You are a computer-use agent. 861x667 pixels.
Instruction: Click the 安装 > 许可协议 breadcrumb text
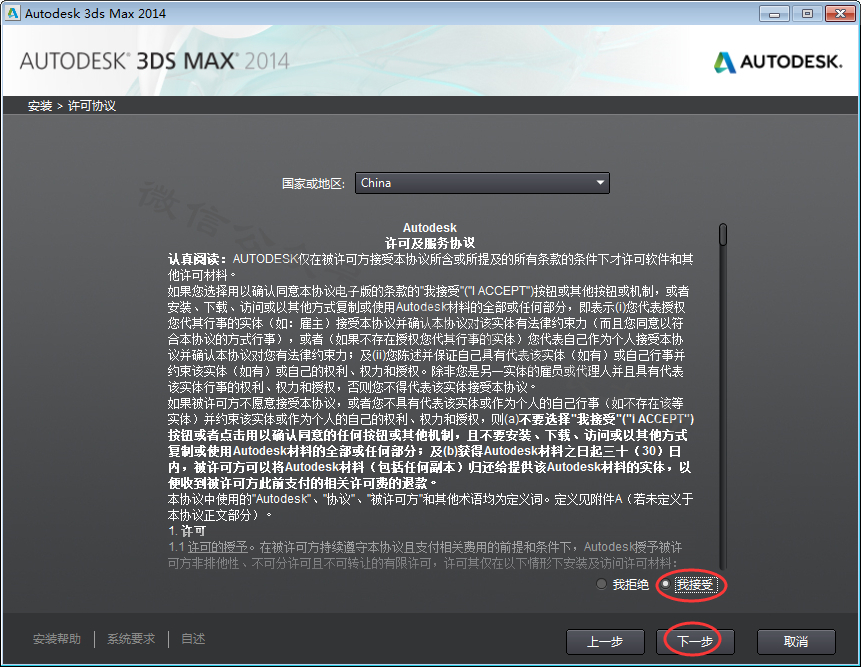[72, 106]
